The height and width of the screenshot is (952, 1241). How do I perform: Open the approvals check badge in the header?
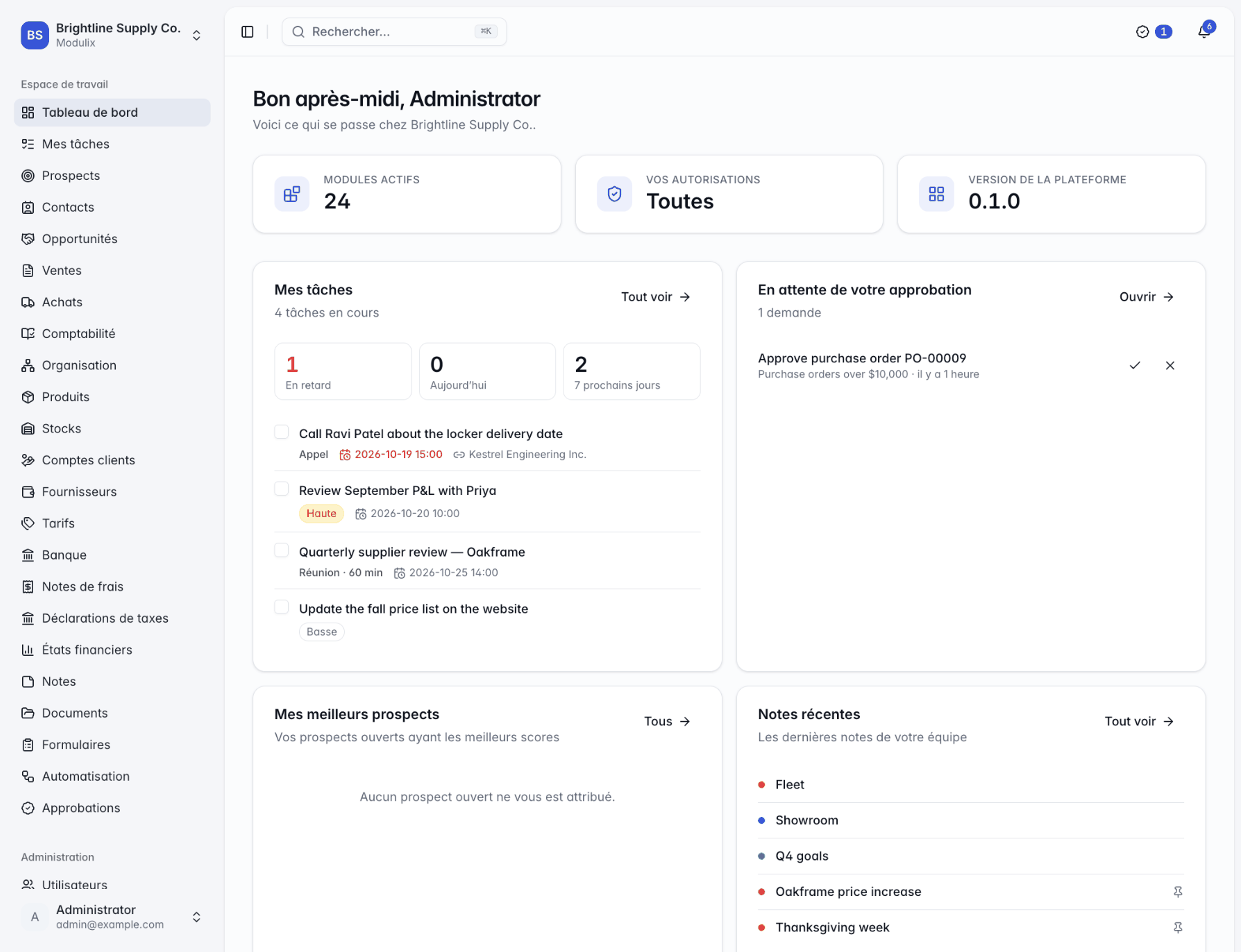click(1154, 32)
